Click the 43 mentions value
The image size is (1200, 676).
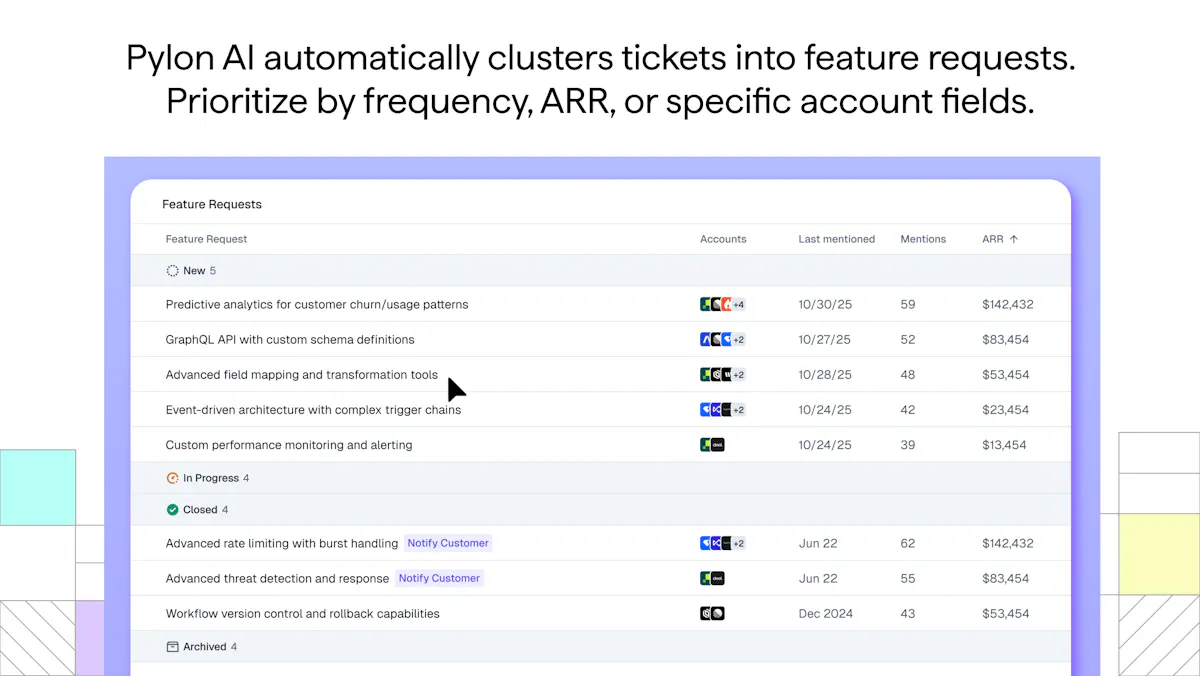coord(908,613)
